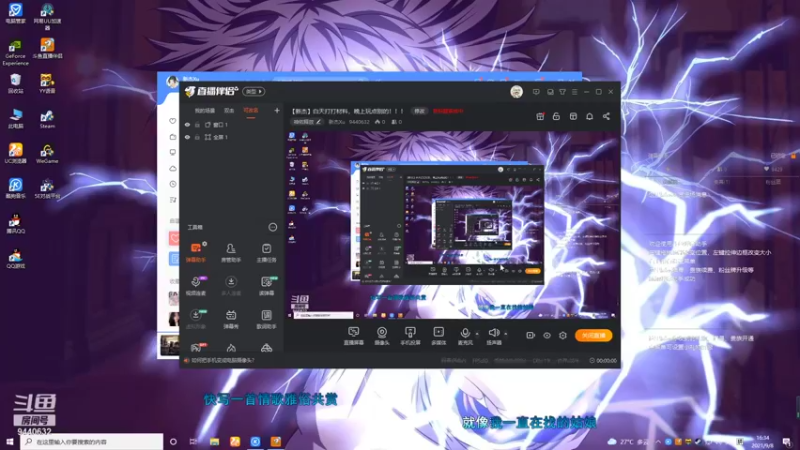Click the streamer avatar in the title bar
Viewport: 800px width, 450px height.
click(x=516, y=92)
